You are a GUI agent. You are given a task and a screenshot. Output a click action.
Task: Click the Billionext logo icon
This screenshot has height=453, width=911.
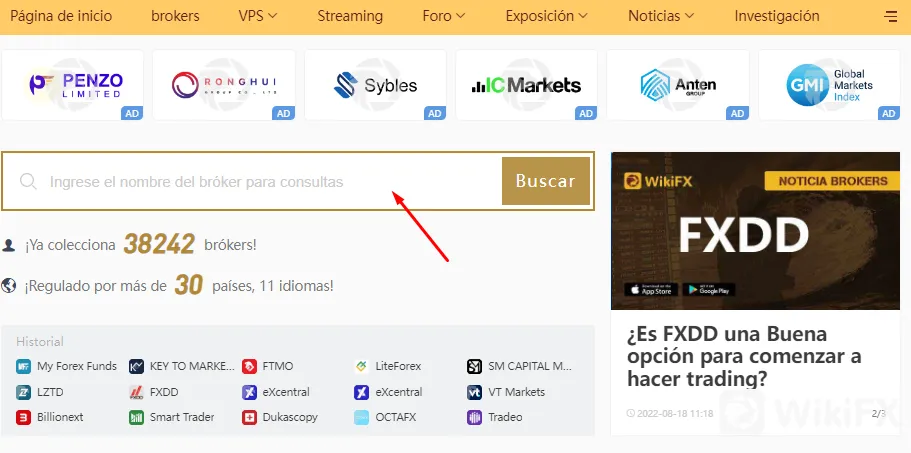23,417
